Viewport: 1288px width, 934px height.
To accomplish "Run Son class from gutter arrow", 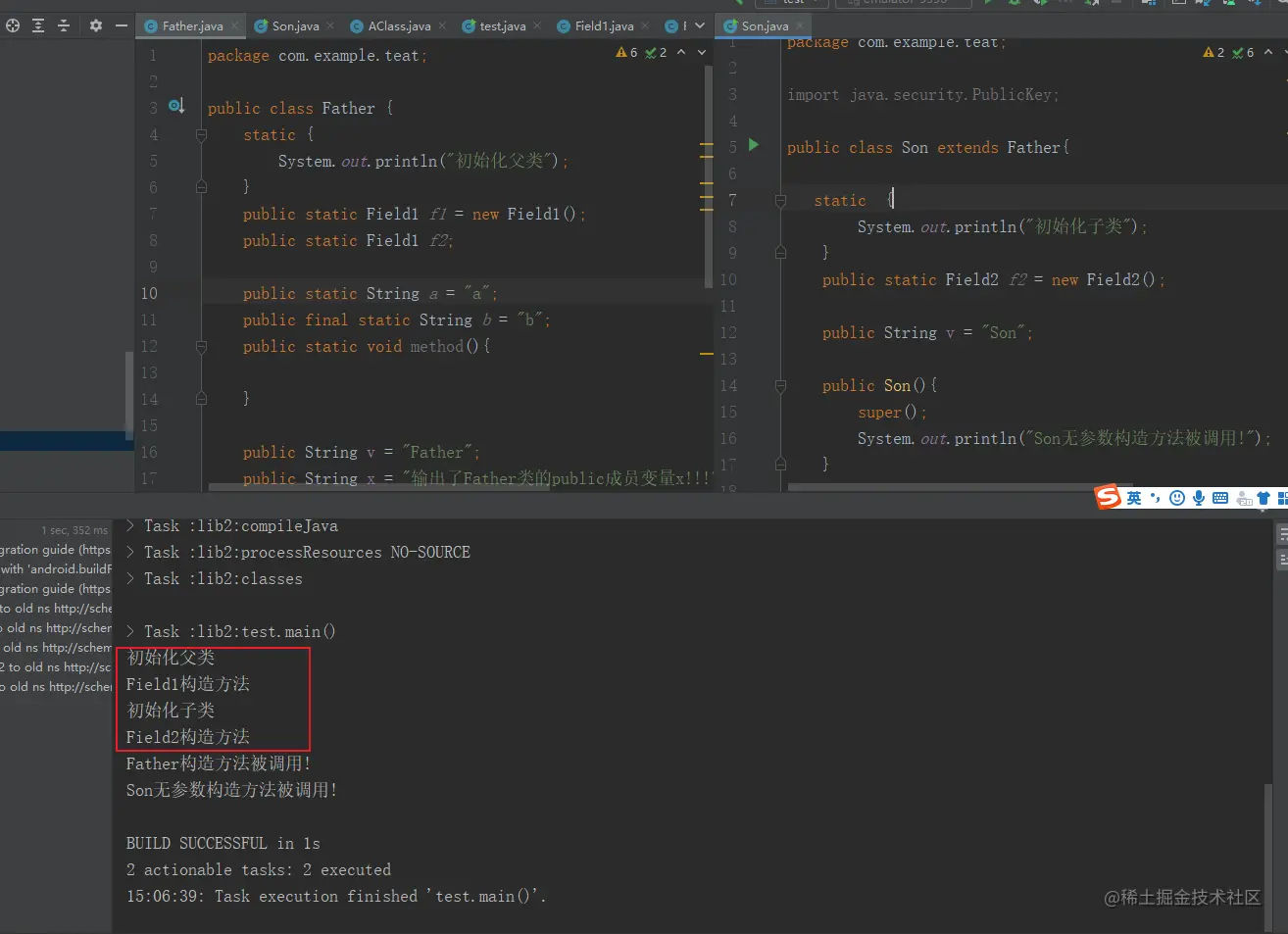I will tap(753, 145).
